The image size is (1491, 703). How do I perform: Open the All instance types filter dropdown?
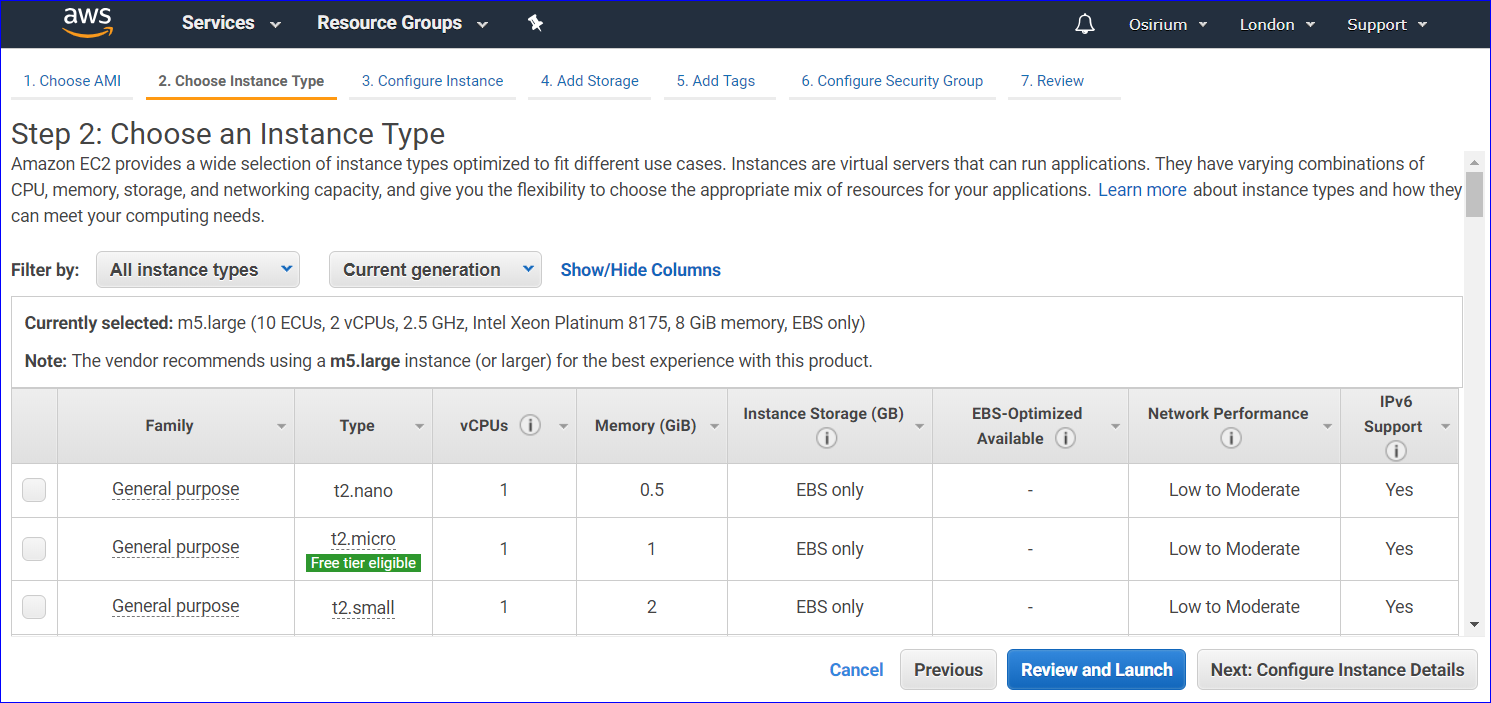[x=197, y=269]
